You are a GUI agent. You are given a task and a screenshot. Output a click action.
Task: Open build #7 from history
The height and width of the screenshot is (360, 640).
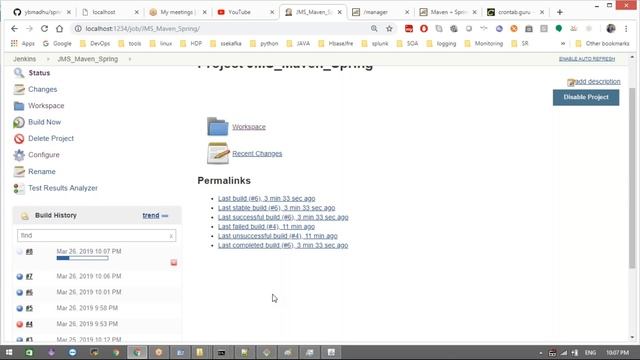pos(29,276)
